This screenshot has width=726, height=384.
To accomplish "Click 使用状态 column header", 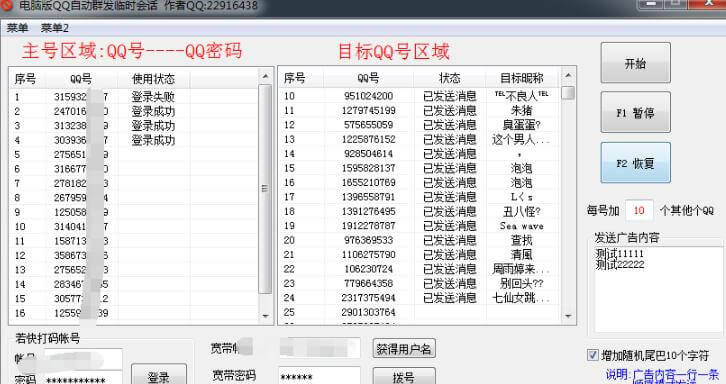I will tap(153, 79).
